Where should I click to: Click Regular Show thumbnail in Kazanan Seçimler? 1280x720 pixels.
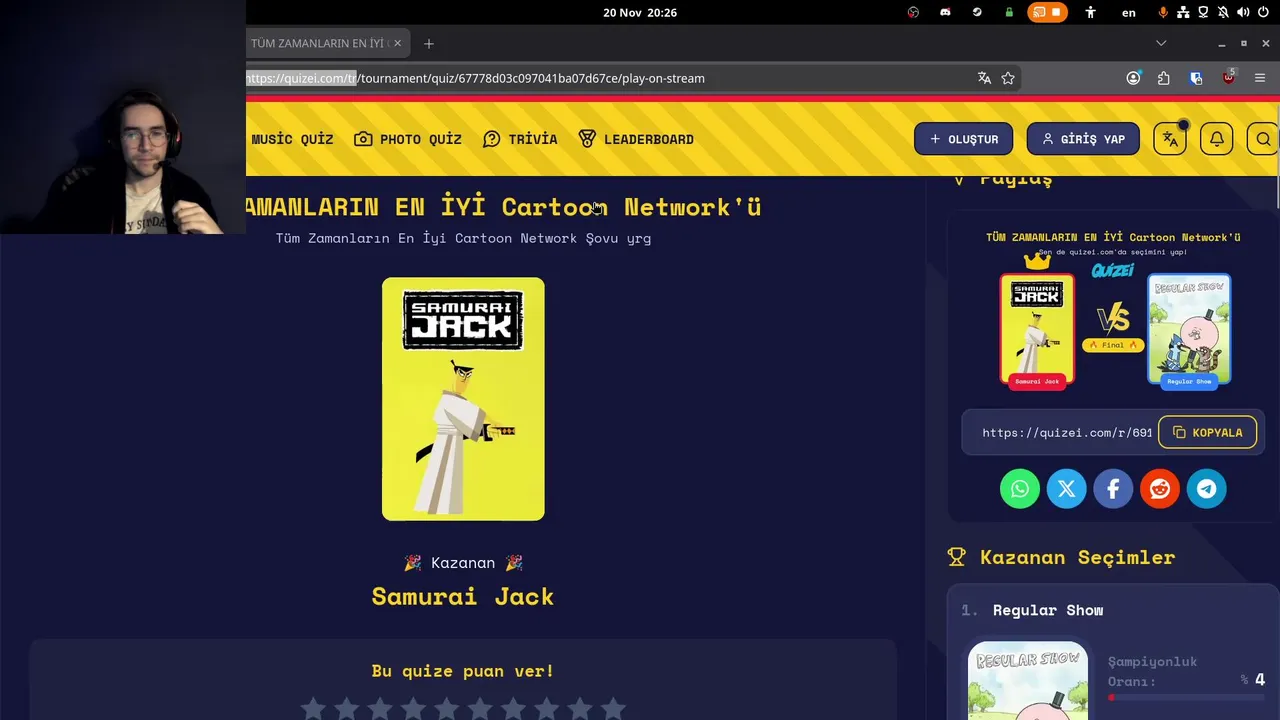point(1028,681)
